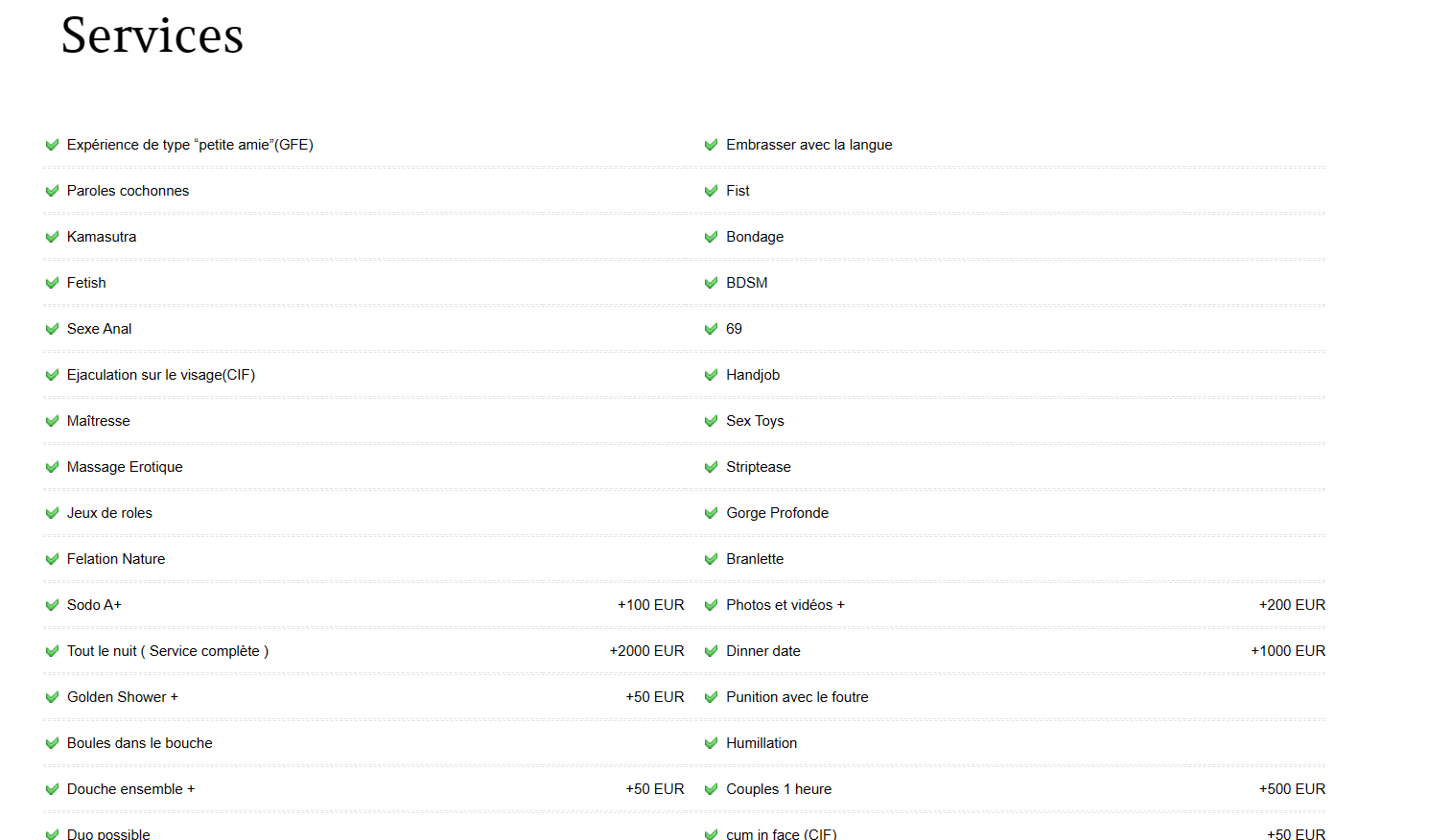The width and height of the screenshot is (1429, 840).
Task: Click the checkmark beside Humillation
Action: (x=712, y=743)
